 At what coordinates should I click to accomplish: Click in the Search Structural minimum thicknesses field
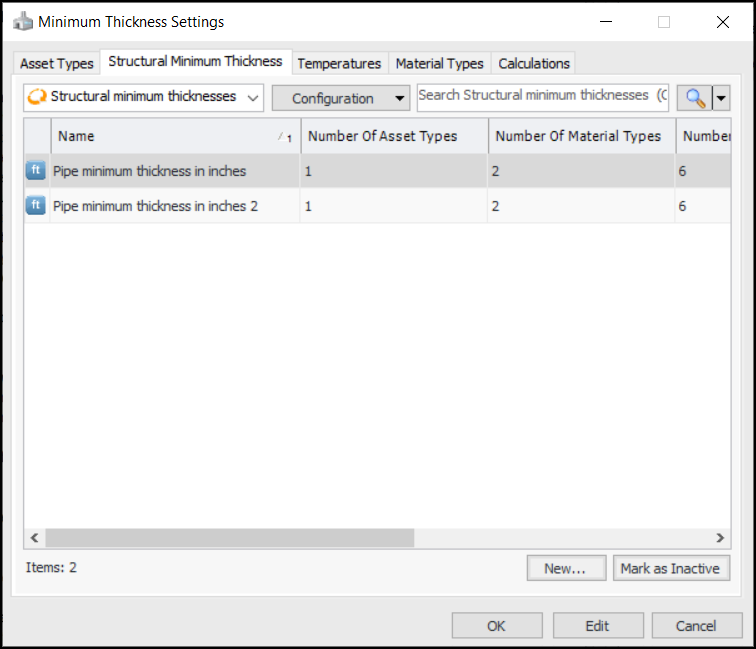pos(542,96)
